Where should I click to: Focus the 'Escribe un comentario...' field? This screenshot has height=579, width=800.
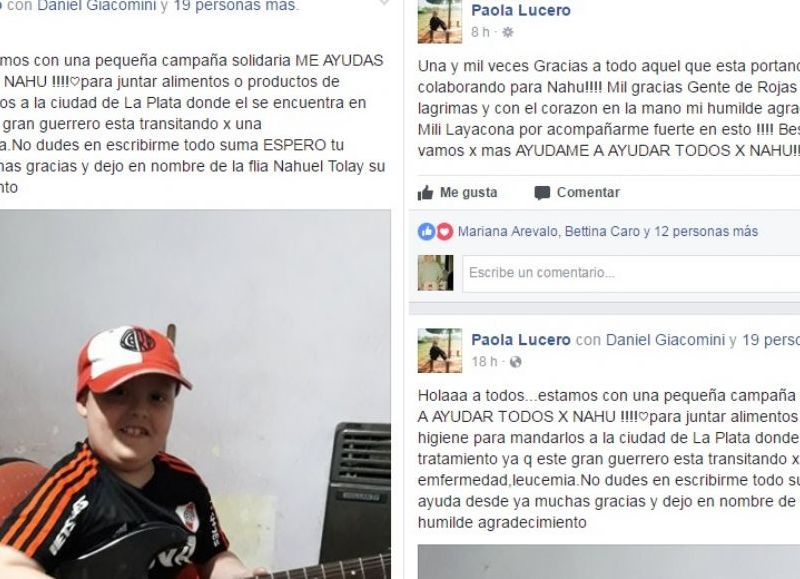pos(631,273)
